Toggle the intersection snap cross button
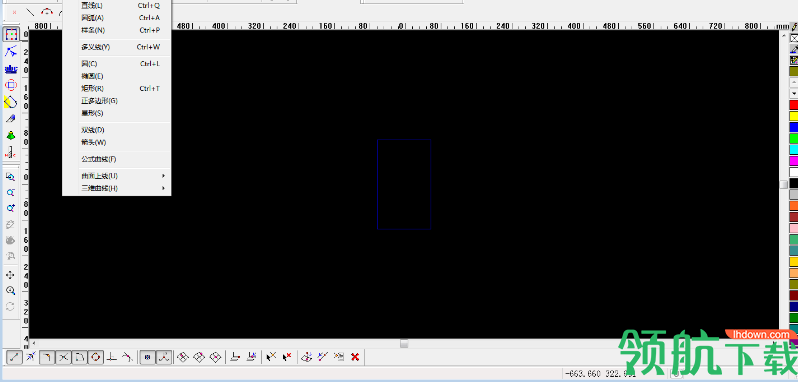This screenshot has width=798, height=382. click(64, 357)
